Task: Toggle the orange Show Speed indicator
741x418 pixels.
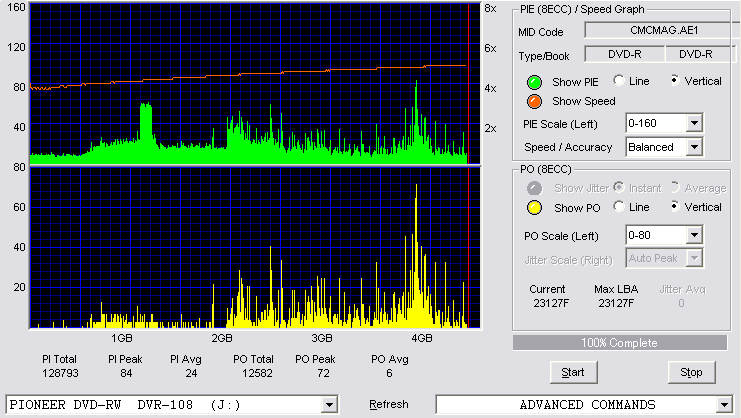Action: coord(534,102)
